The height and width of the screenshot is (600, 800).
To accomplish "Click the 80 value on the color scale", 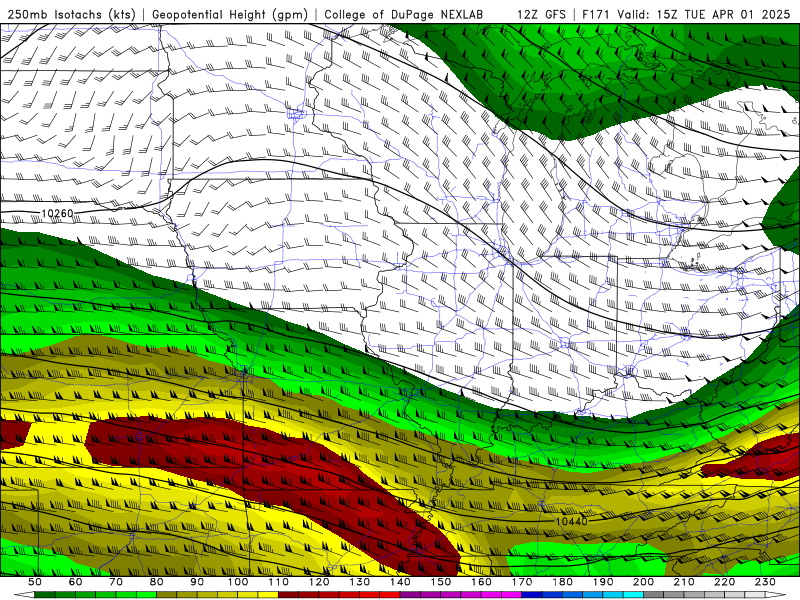I will tap(157, 582).
